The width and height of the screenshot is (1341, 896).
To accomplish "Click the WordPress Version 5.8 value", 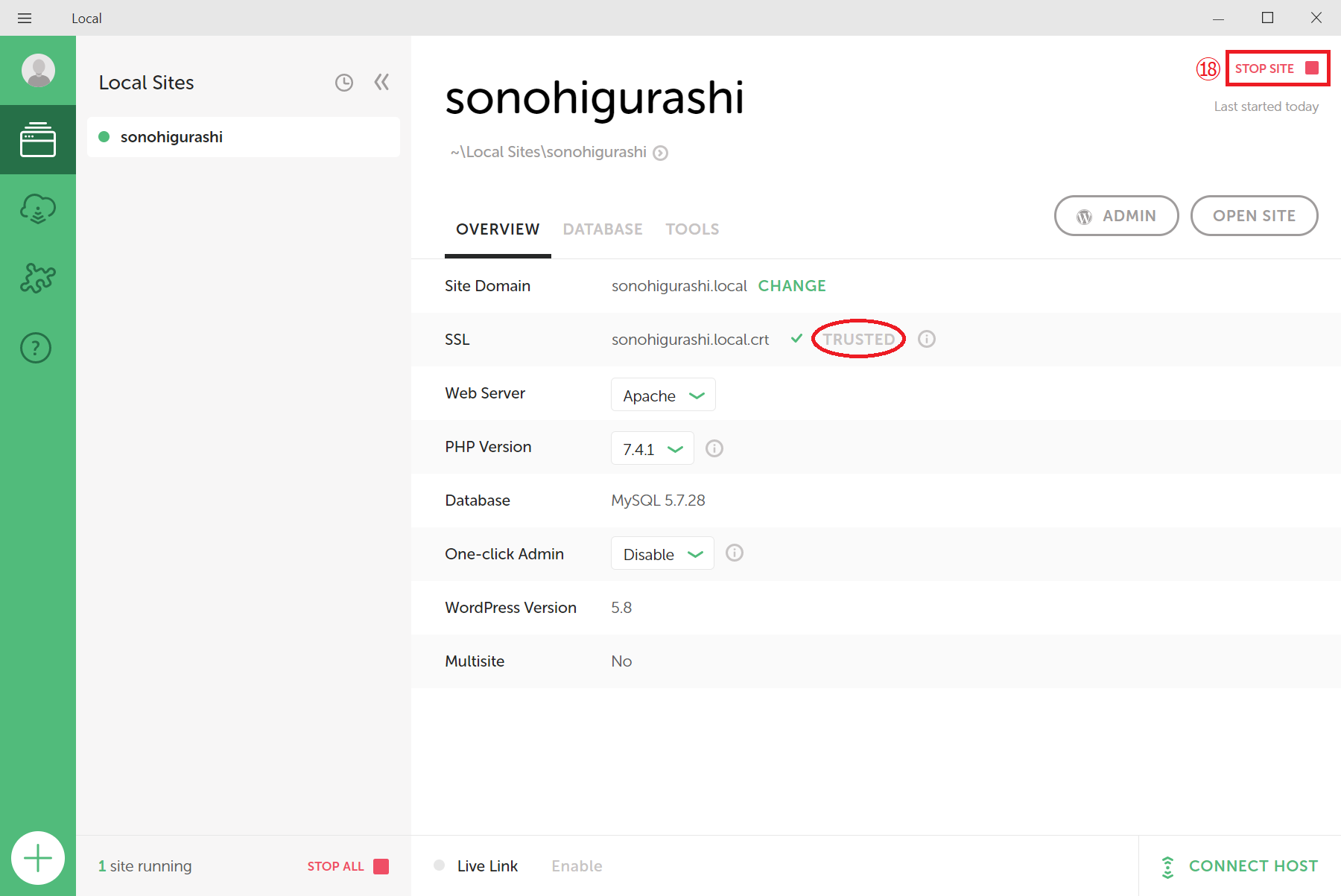I will tap(621, 608).
